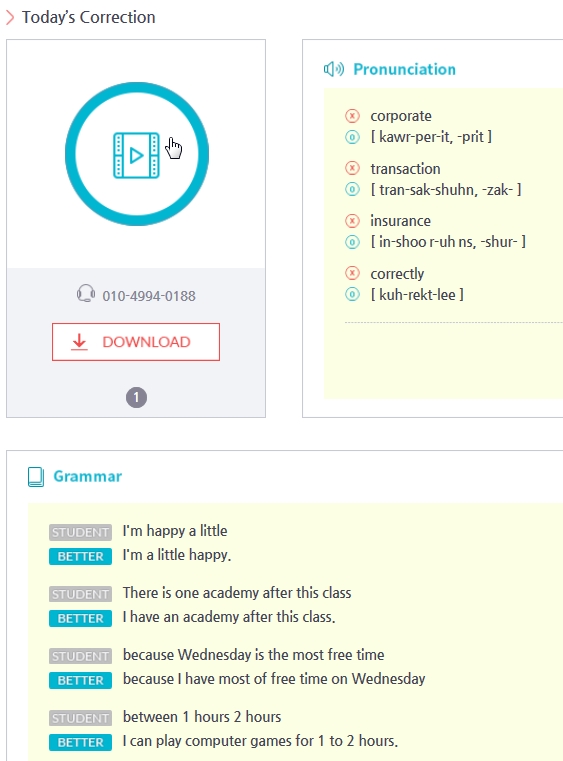The width and height of the screenshot is (563, 761).
Task: Click the red arrow beside Today's Correction
Action: 10,17
